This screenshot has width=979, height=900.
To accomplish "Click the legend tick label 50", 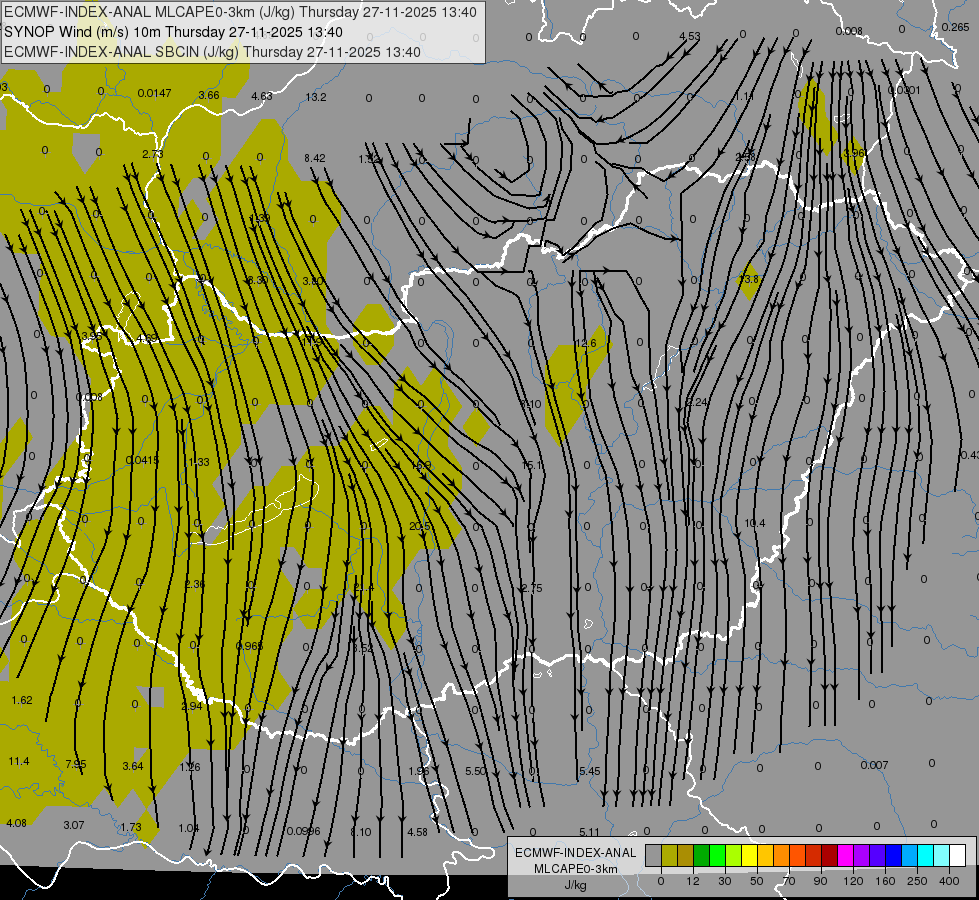I will click(757, 881).
